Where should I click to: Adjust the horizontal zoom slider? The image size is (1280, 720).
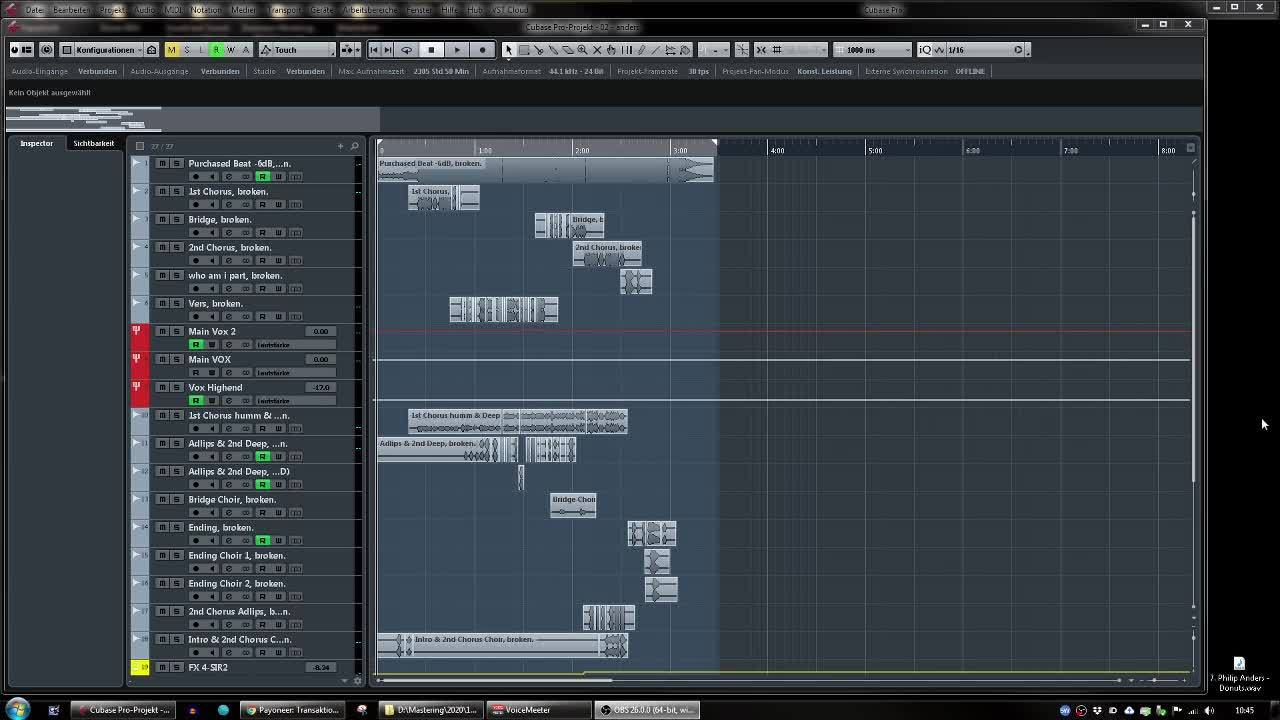pos(1153,680)
